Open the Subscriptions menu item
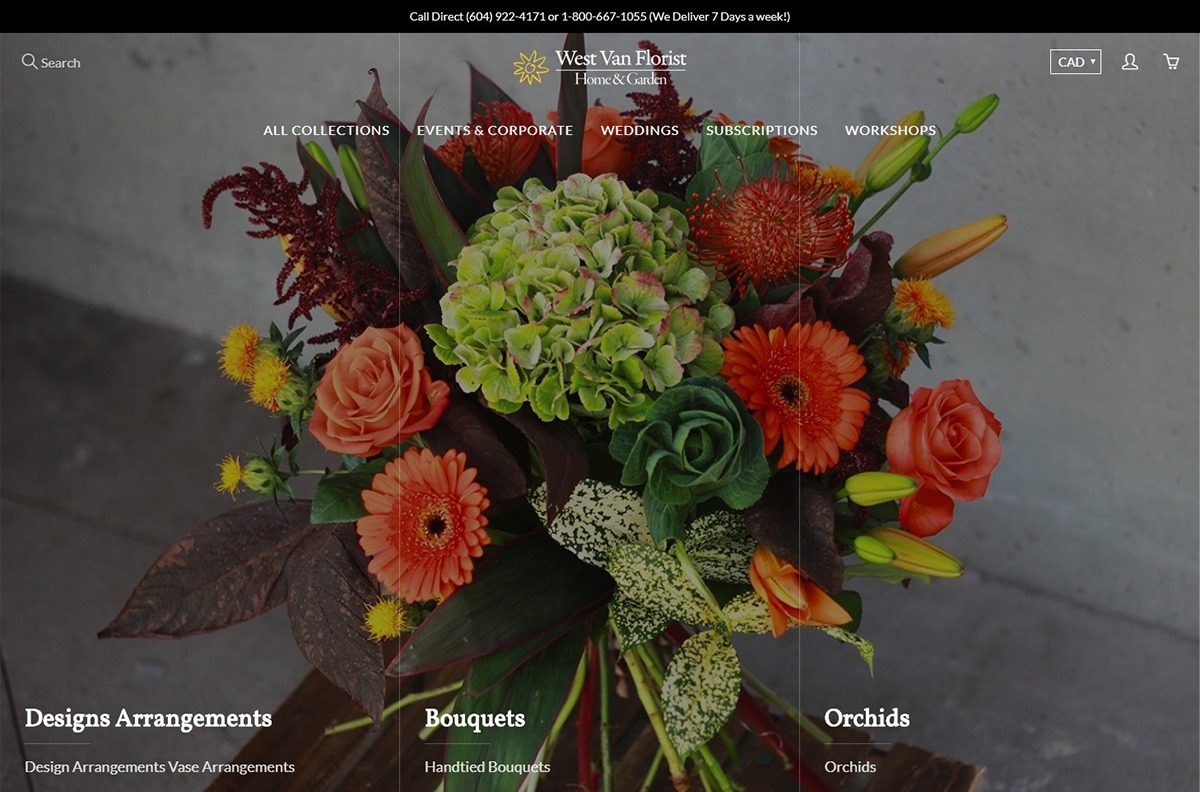This screenshot has height=792, width=1200. coord(762,130)
